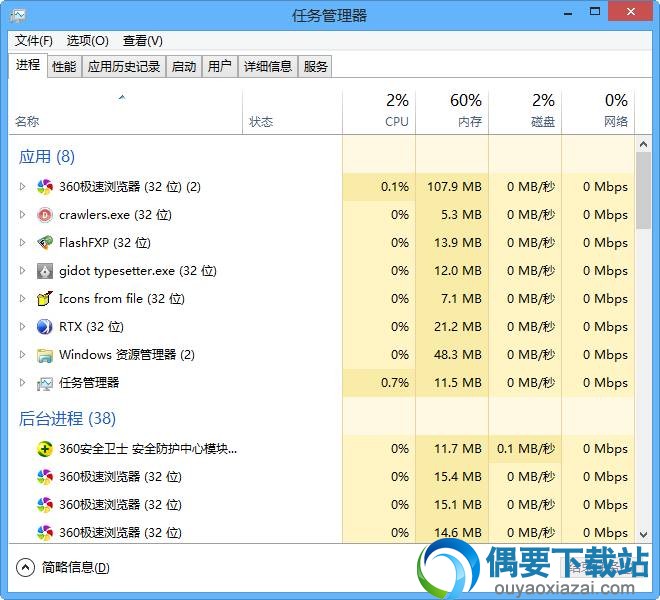
Task: Click the 360极速浏览器 icon with 15.1 MB
Action: tap(45, 505)
